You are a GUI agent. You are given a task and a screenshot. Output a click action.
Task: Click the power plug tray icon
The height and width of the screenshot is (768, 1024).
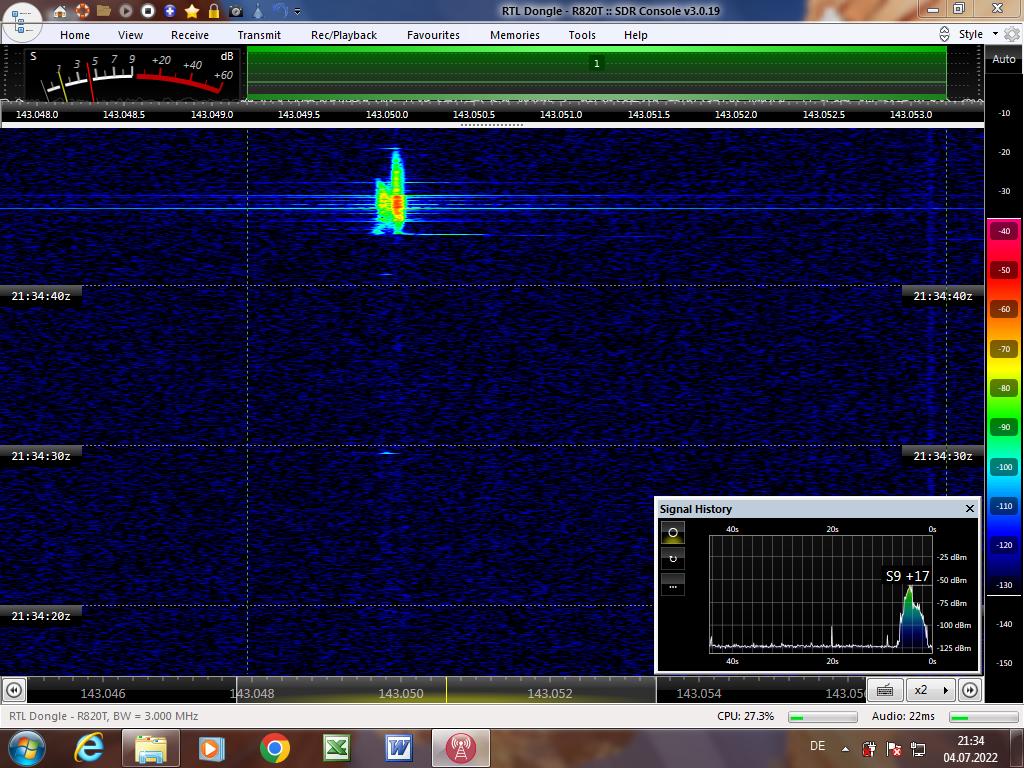[869, 748]
